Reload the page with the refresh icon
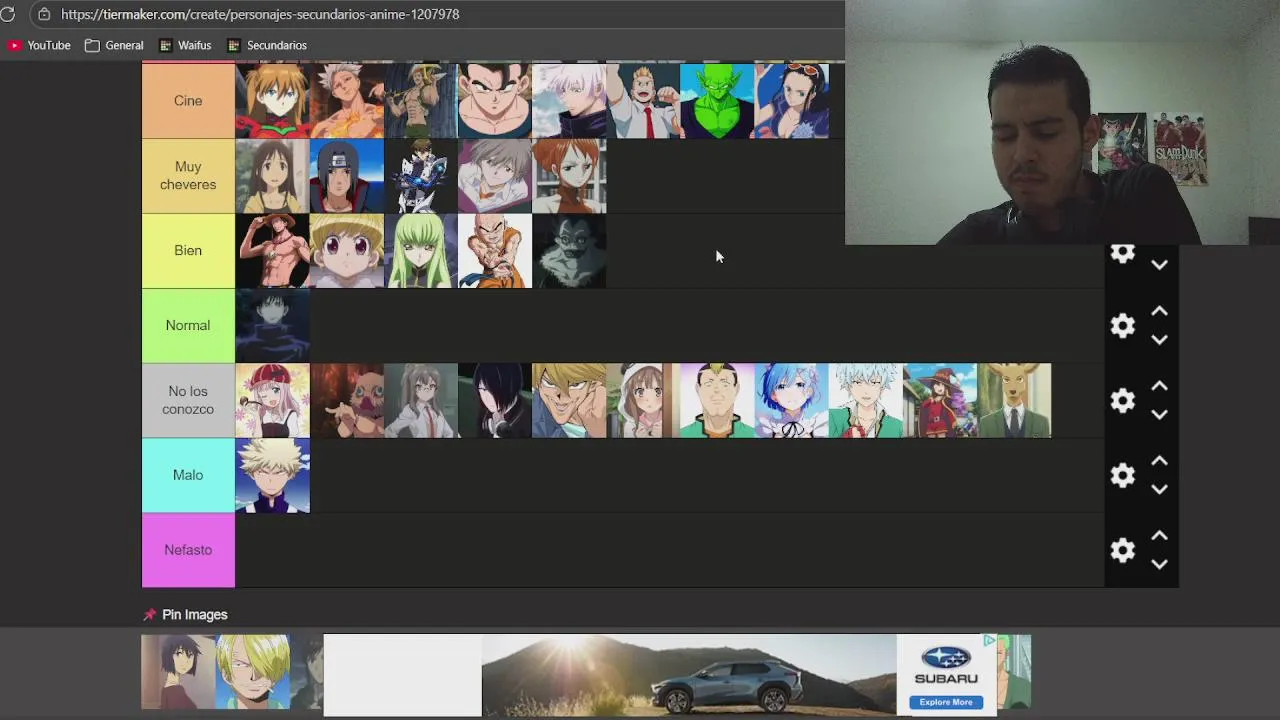This screenshot has height=720, width=1280. [8, 14]
